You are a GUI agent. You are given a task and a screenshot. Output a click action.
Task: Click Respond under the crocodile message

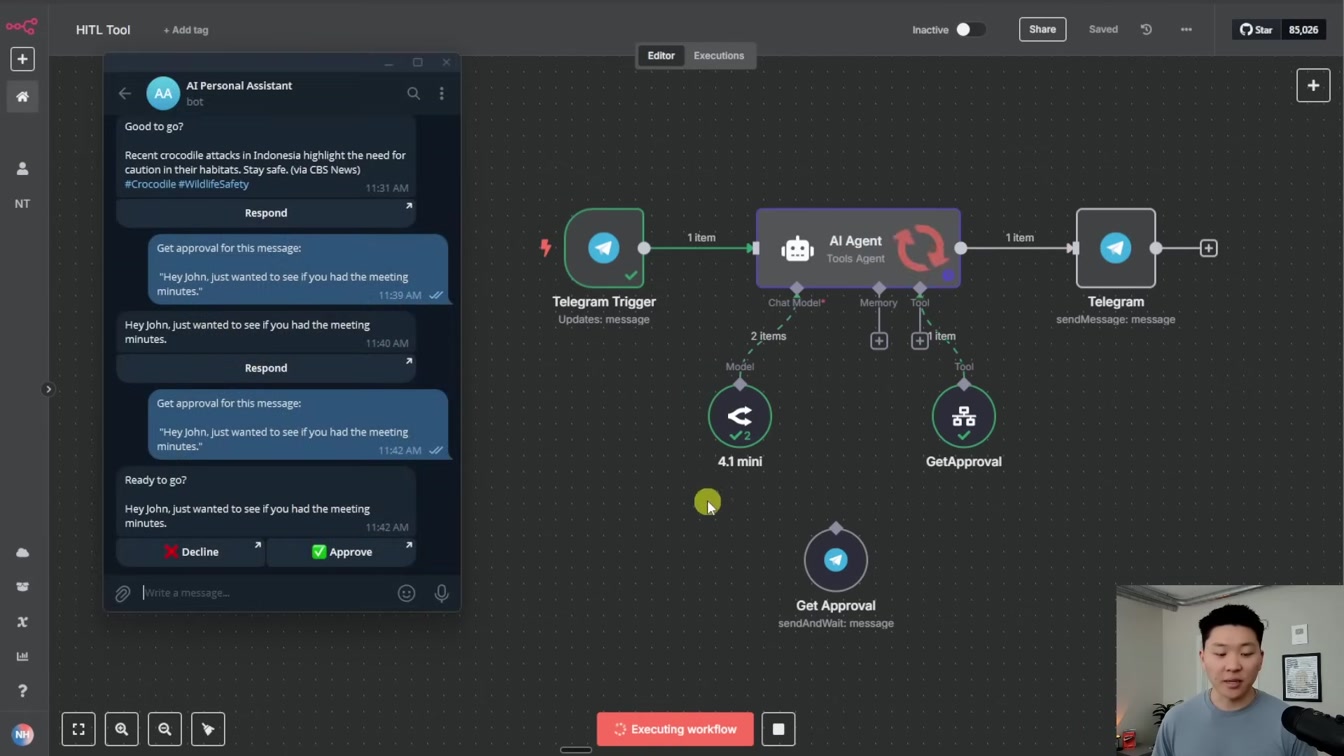point(266,213)
